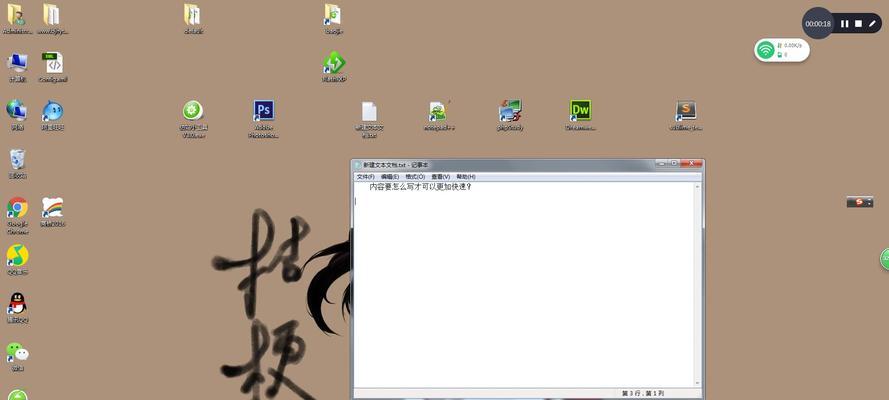Click Notepad scrollbar up arrow
Screen dimensions: 889x400
(x=697, y=186)
